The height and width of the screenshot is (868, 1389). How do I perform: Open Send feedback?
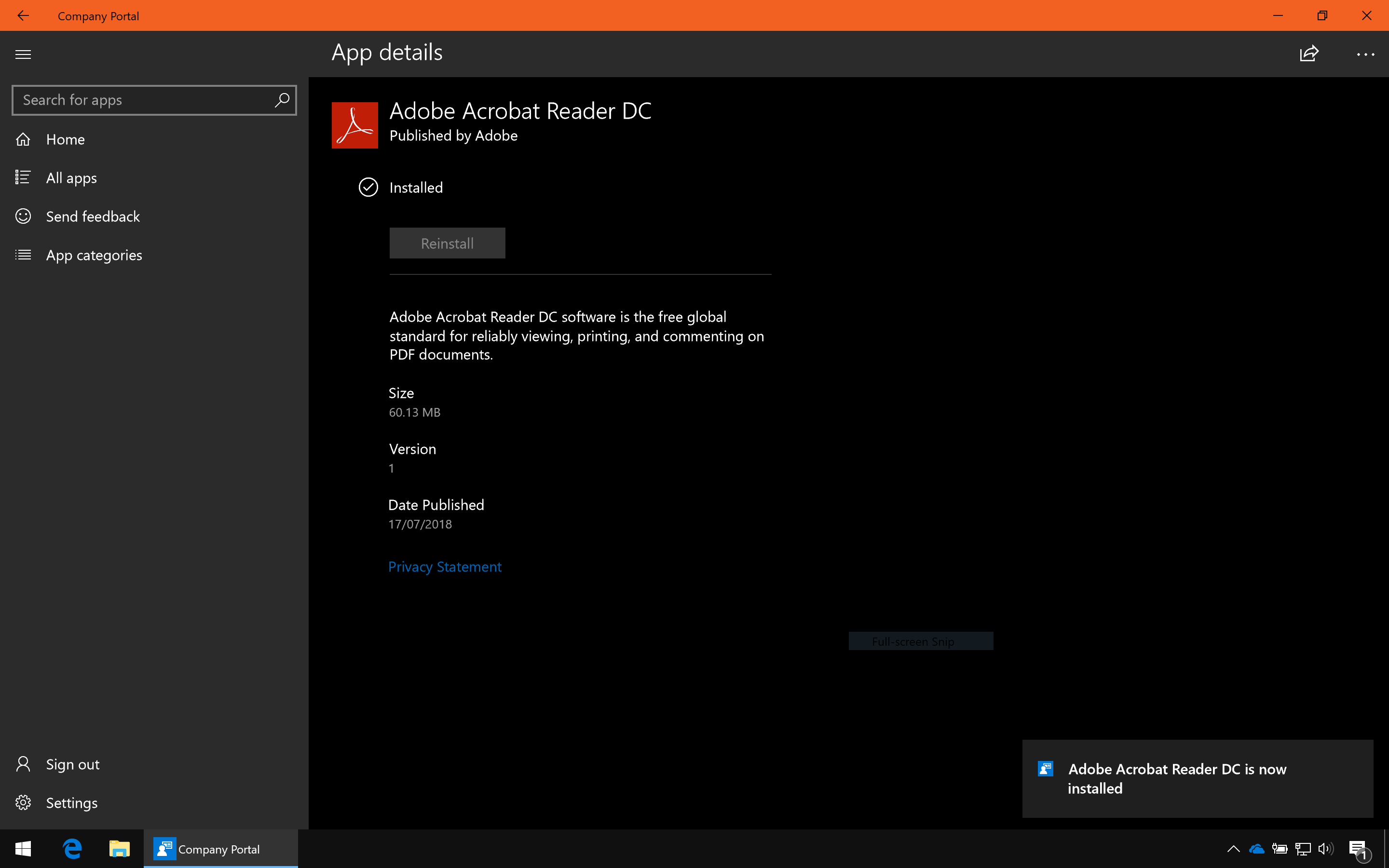click(154, 217)
